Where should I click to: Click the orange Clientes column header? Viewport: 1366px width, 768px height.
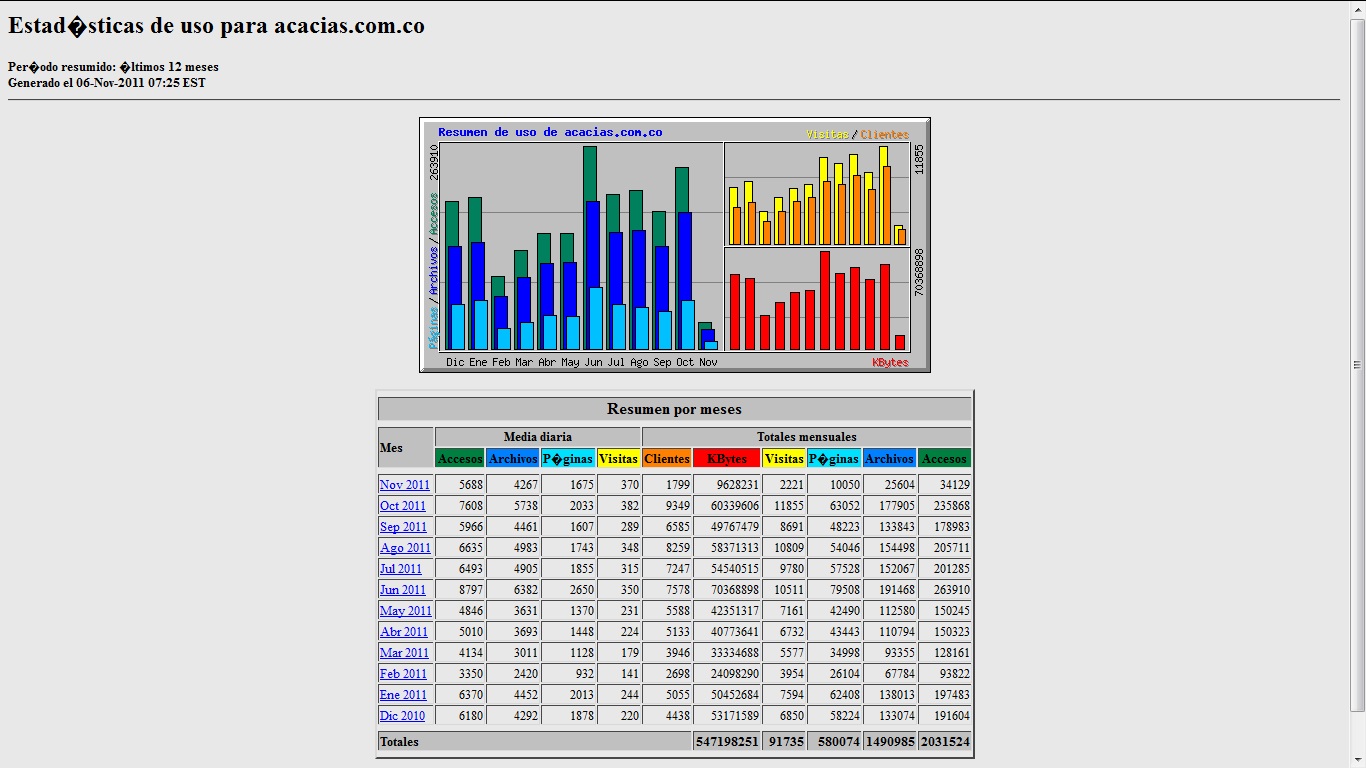tap(667, 459)
